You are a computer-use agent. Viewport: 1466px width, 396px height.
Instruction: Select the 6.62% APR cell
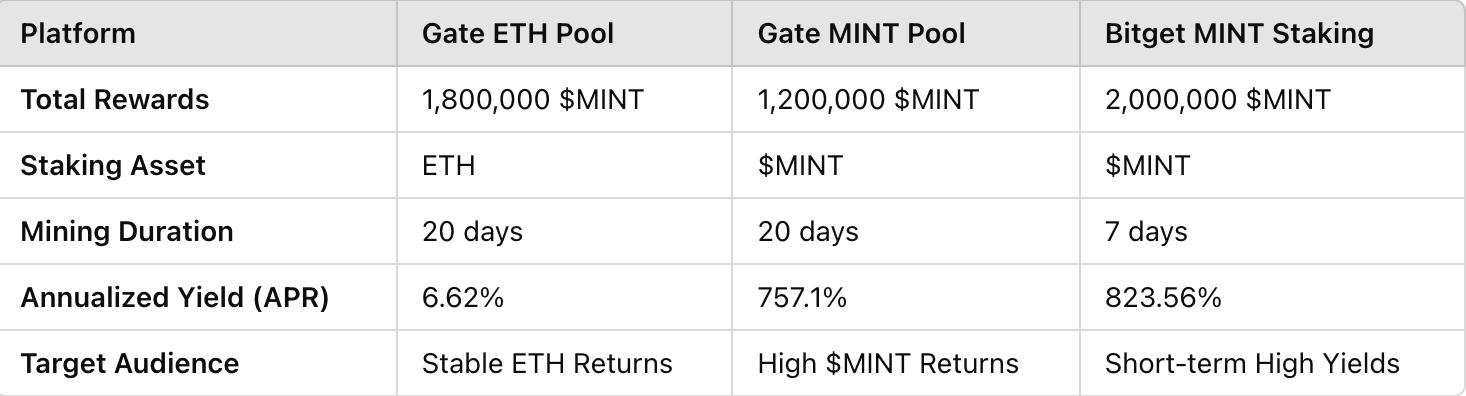(565, 297)
